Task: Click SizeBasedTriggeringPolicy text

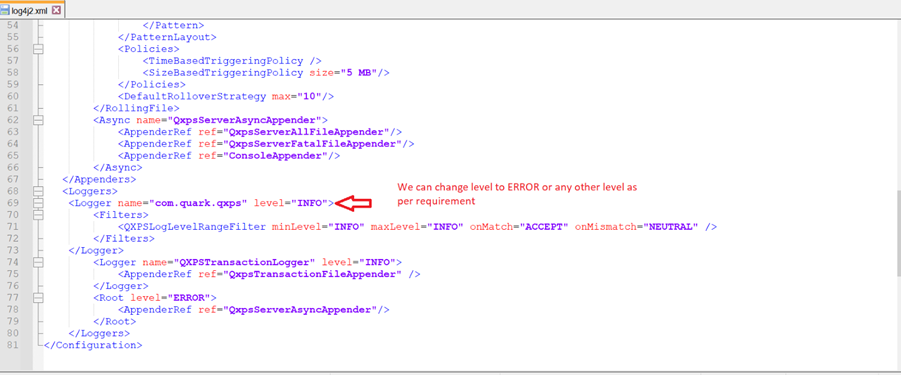Action: [x=225, y=73]
